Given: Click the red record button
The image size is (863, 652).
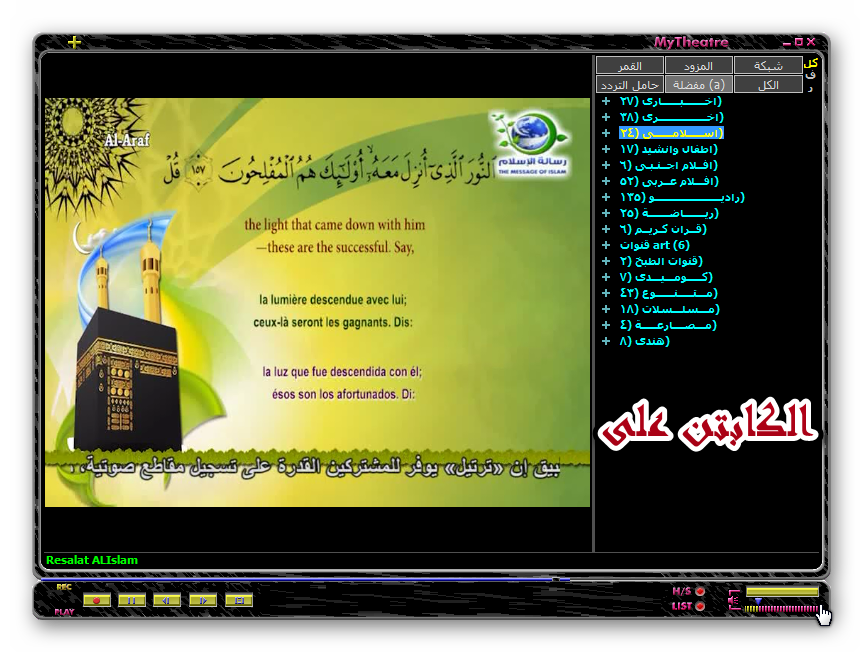Looking at the screenshot, I should [97, 600].
